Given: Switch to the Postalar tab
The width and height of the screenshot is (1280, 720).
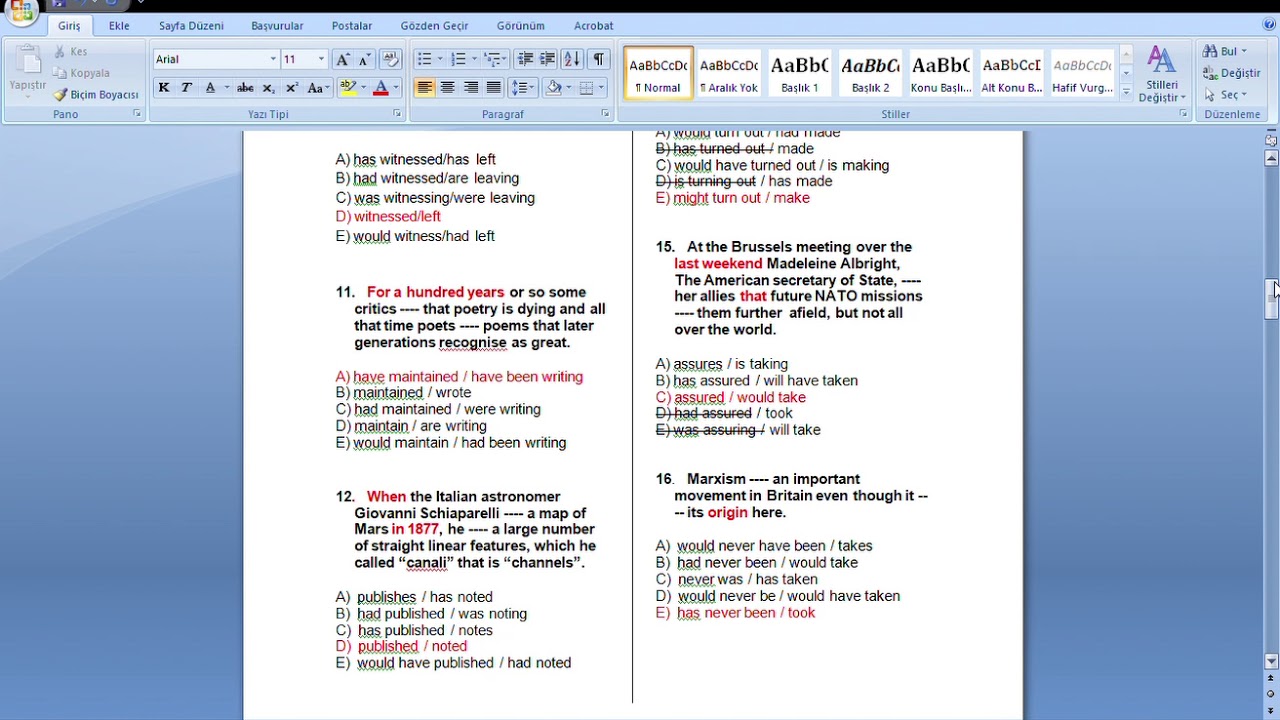Looking at the screenshot, I should 352,25.
